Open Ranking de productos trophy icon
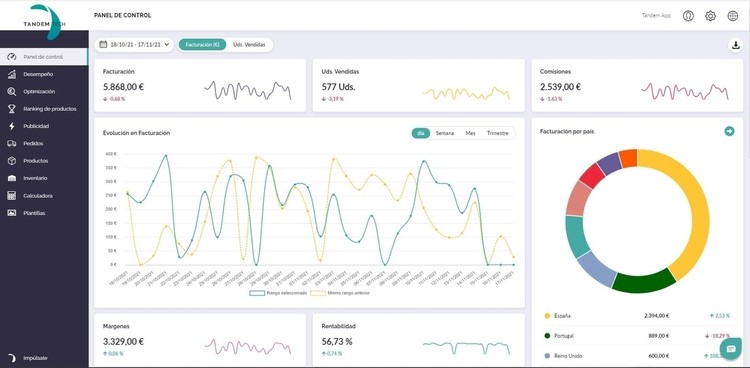The height and width of the screenshot is (368, 750). pyautogui.click(x=12, y=109)
